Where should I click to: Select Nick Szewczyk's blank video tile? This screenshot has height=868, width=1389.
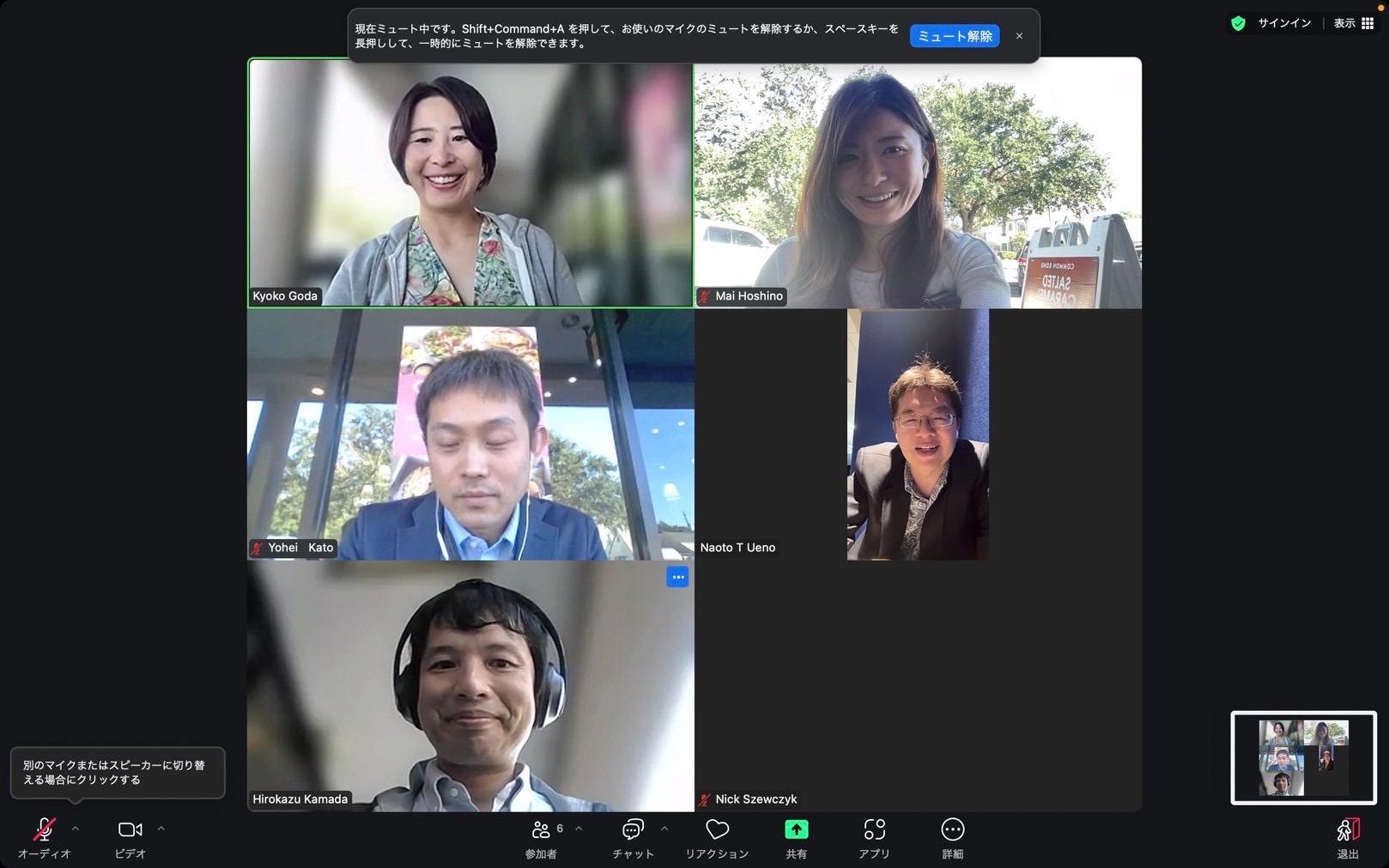(x=918, y=686)
